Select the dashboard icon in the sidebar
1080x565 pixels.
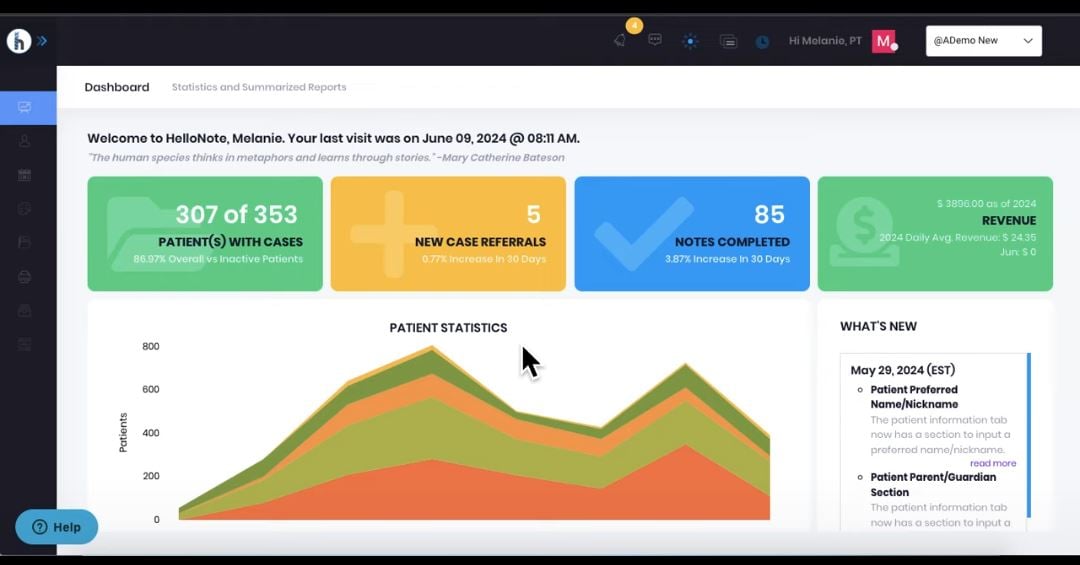[x=25, y=107]
